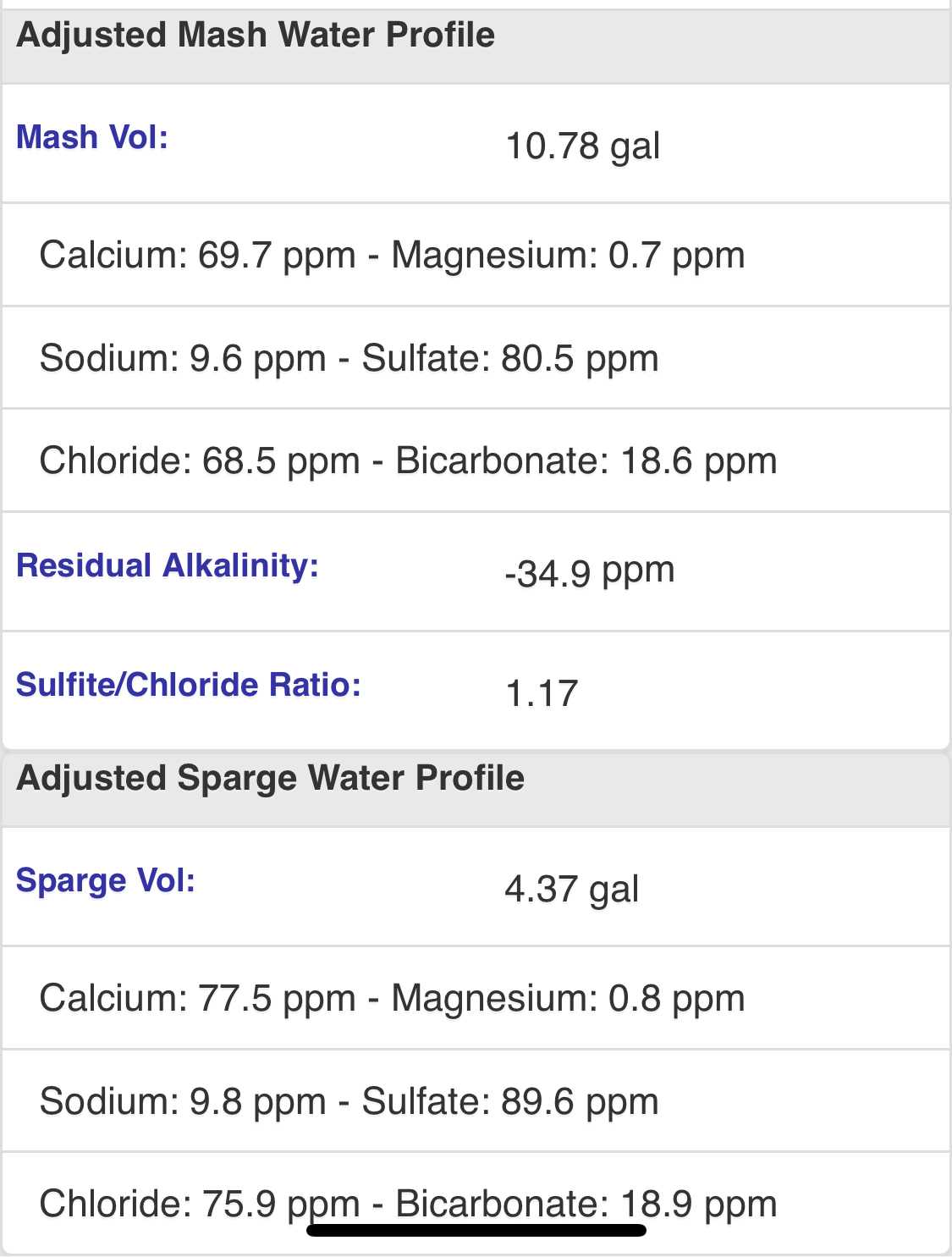This screenshot has width=952, height=1257.
Task: Open the Residual Alkalinity label
Action: (168, 565)
